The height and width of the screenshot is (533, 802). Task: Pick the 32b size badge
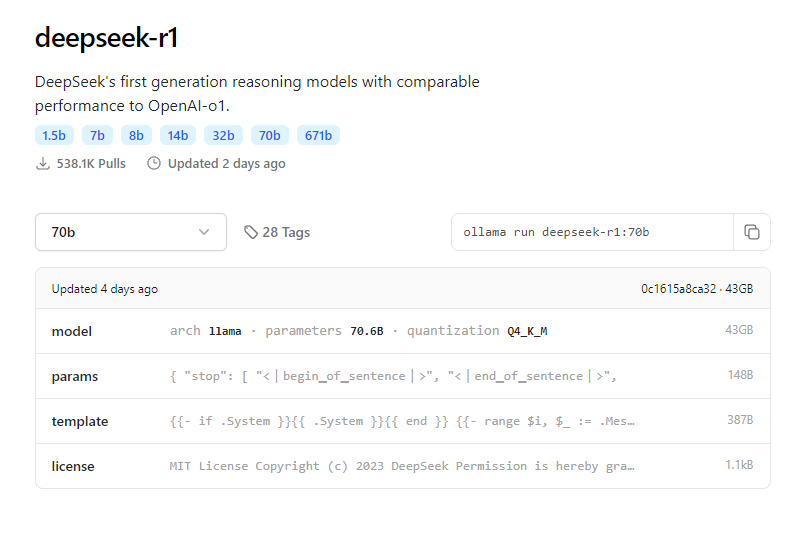point(223,135)
